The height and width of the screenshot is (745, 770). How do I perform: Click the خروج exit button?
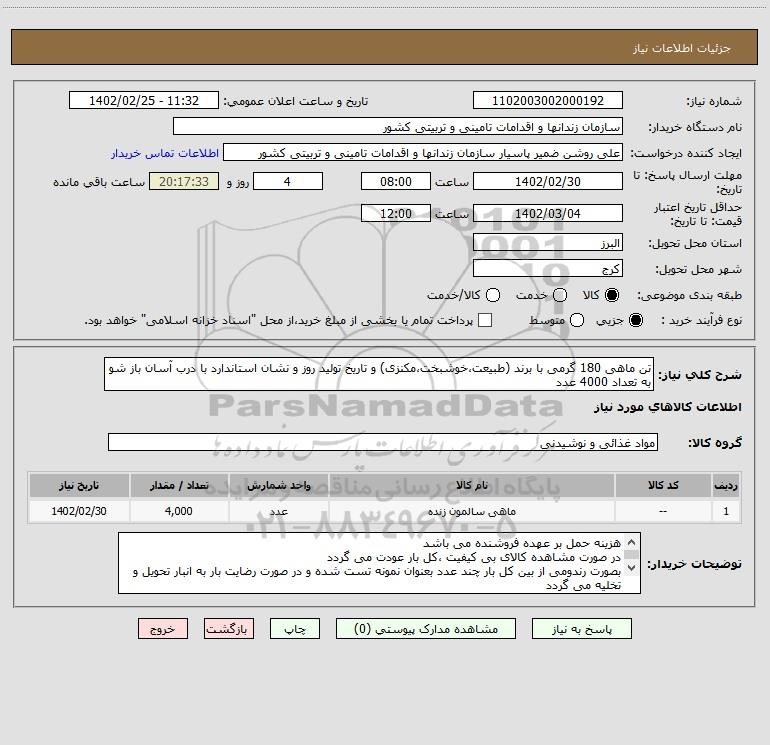163,629
